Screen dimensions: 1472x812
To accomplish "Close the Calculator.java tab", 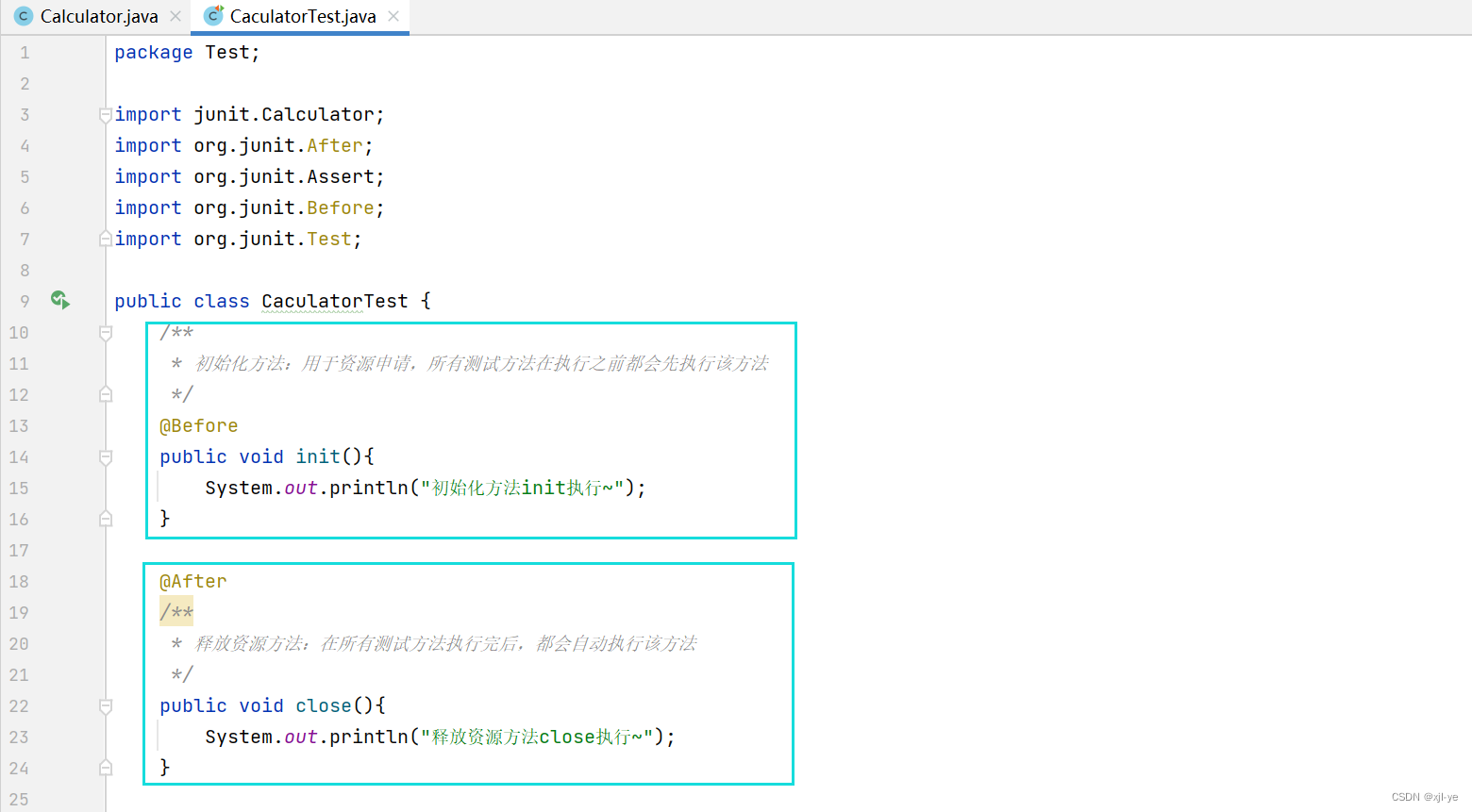I will [x=175, y=16].
